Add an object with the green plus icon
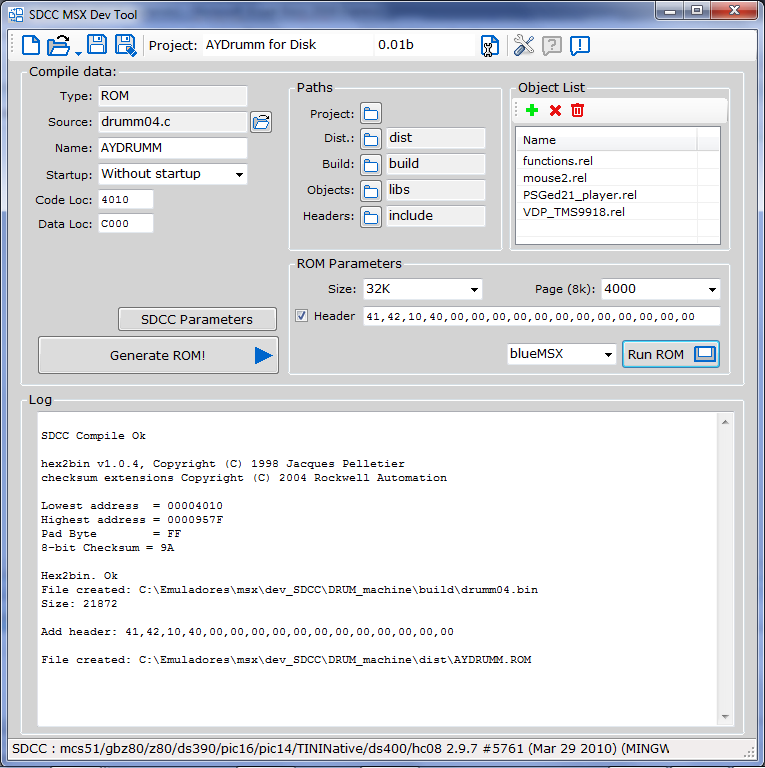 (532, 110)
